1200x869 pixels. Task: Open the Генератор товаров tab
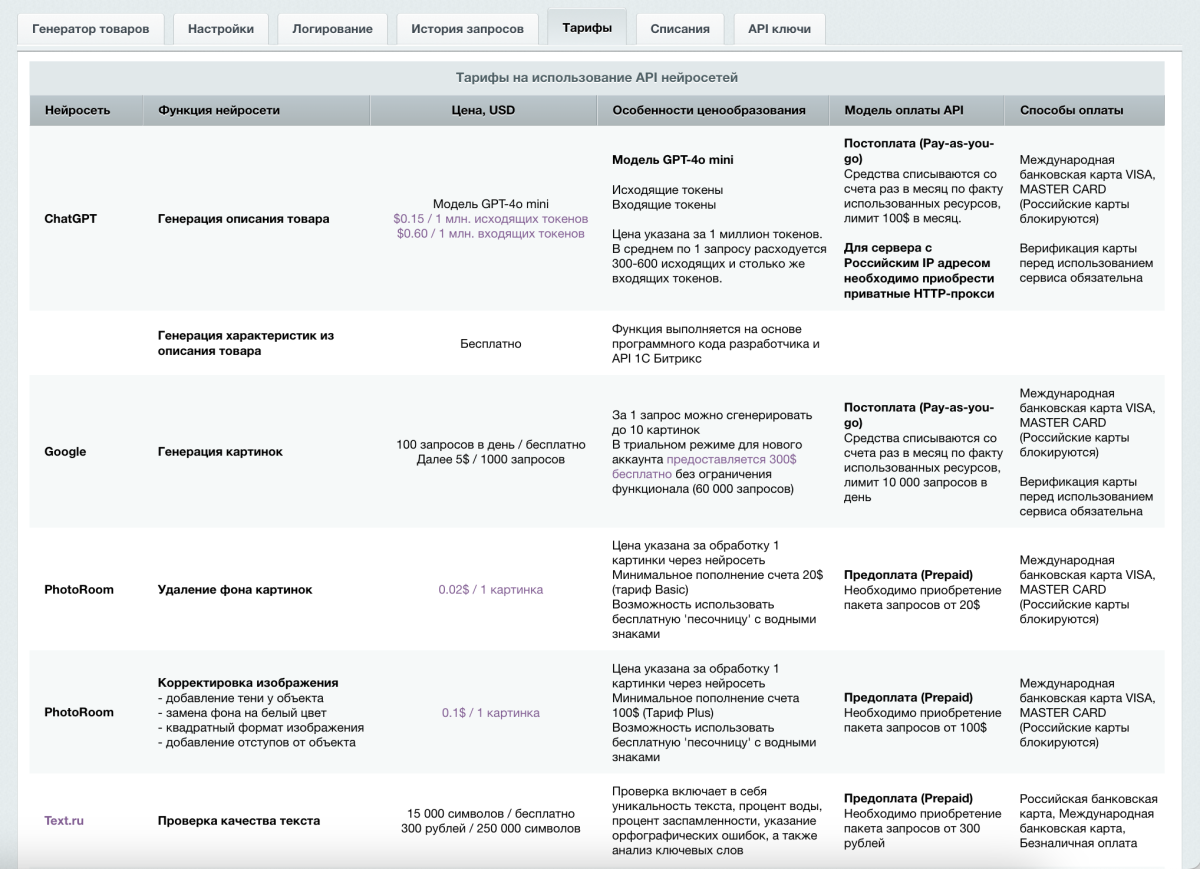(x=91, y=29)
